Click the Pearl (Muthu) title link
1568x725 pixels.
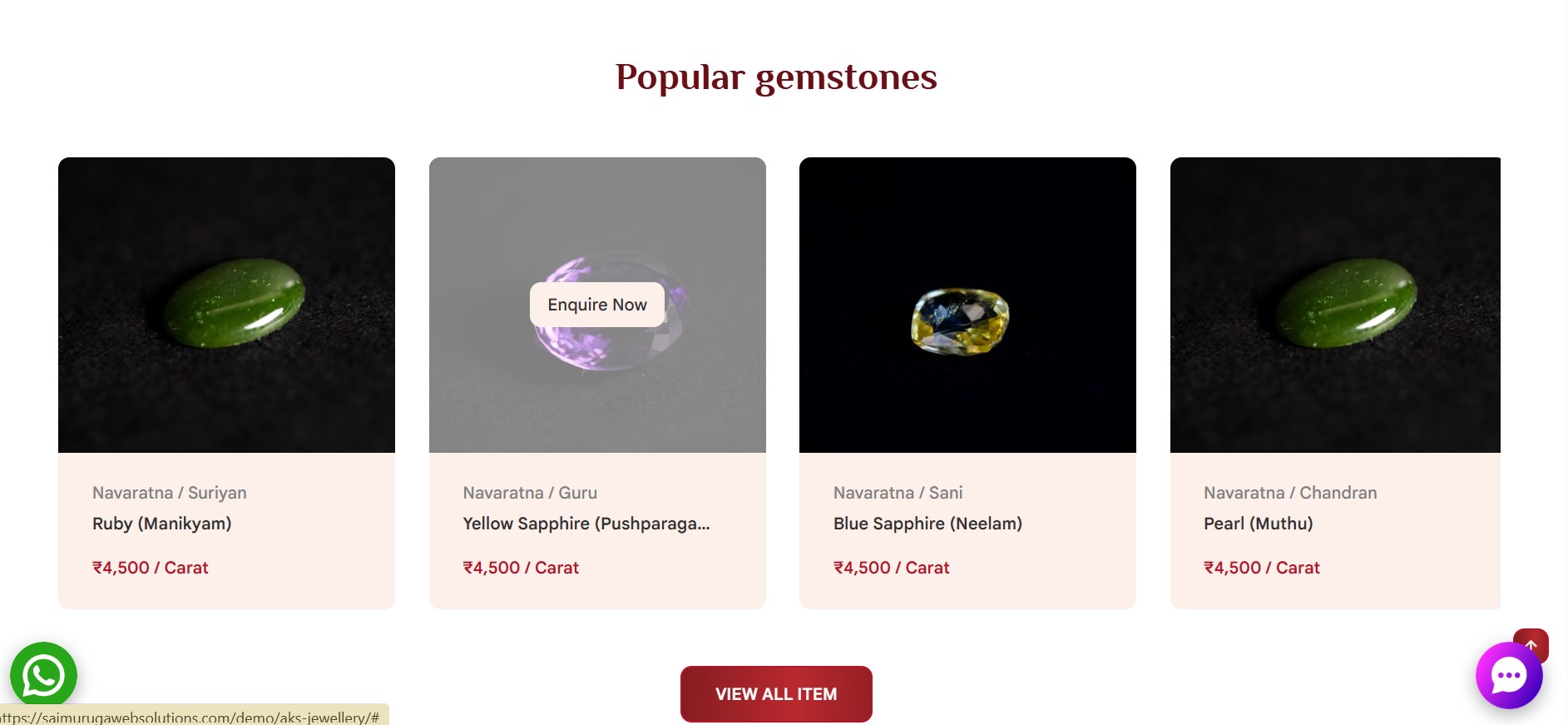(x=1258, y=524)
